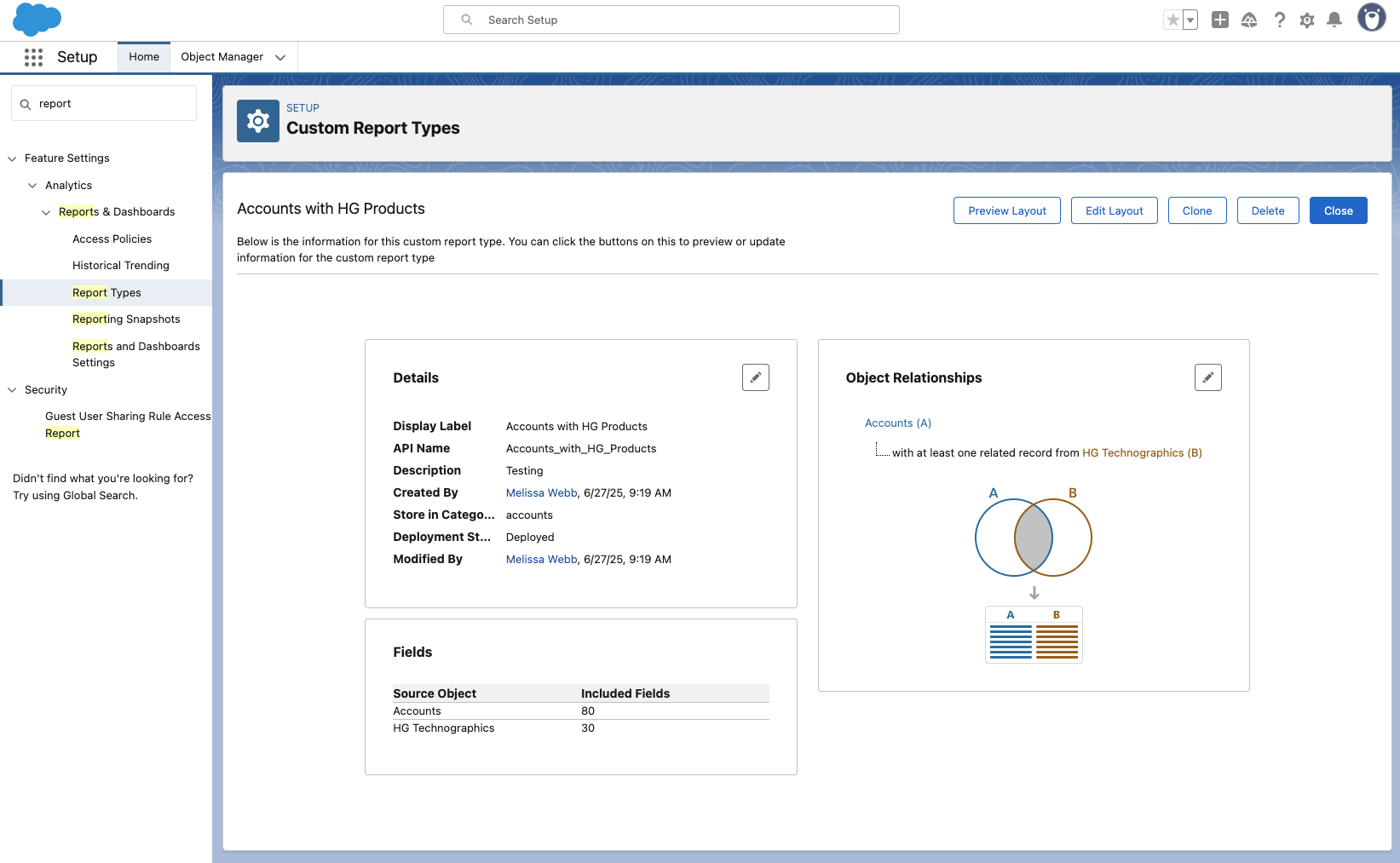1400x863 pixels.
Task: Click the Custom Report Types gear icon
Action: 258,121
